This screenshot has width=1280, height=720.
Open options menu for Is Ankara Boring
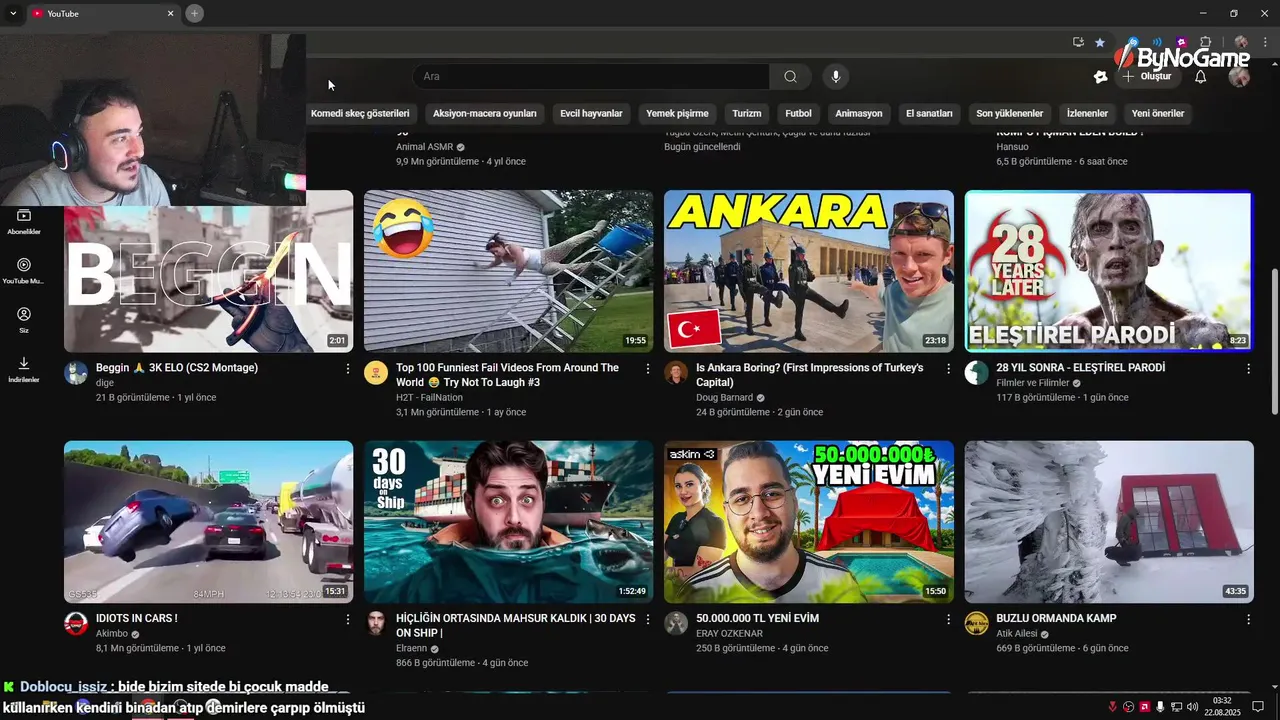pyautogui.click(x=948, y=369)
